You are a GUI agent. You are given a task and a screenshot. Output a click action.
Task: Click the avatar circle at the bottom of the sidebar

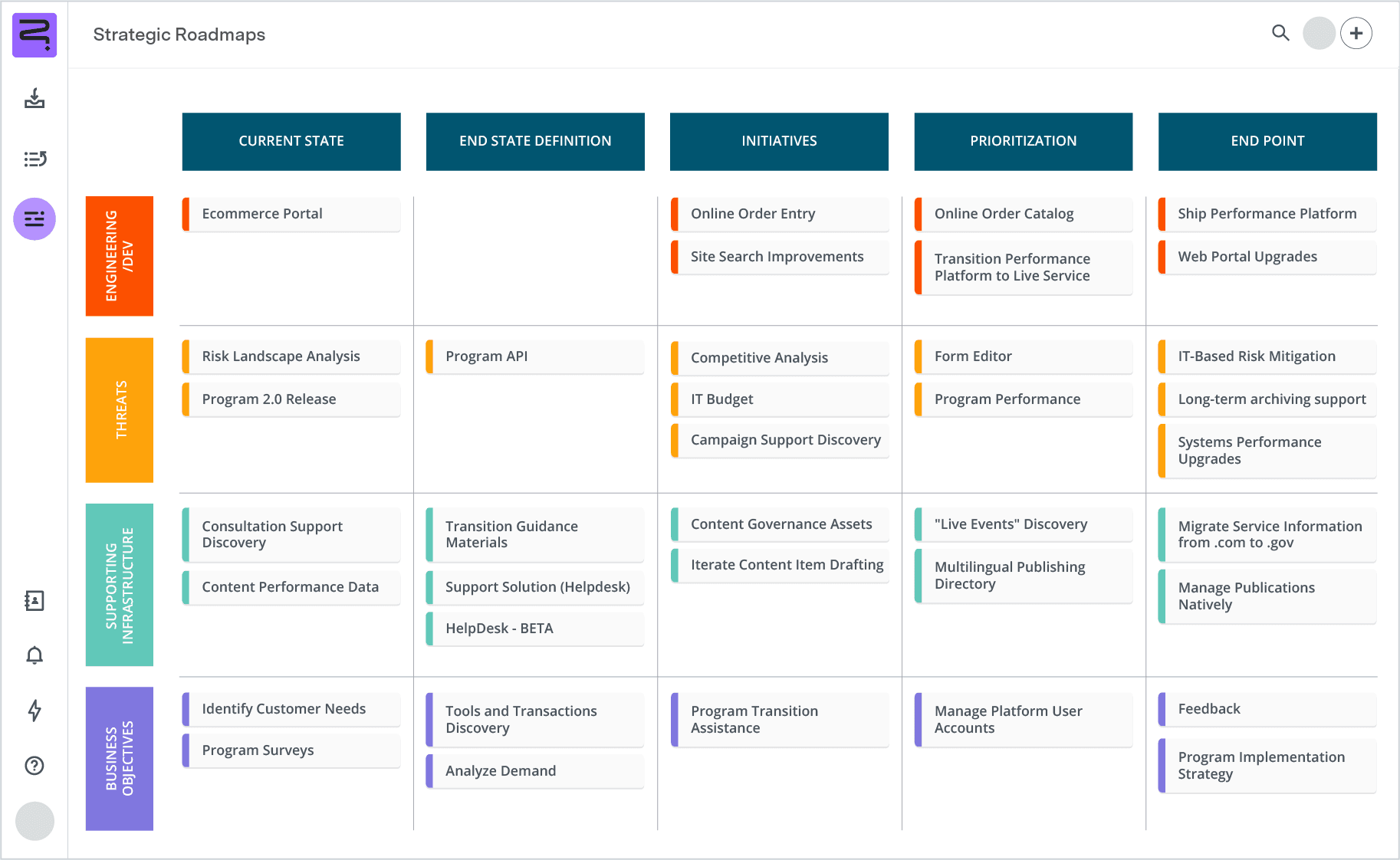pyautogui.click(x=35, y=822)
